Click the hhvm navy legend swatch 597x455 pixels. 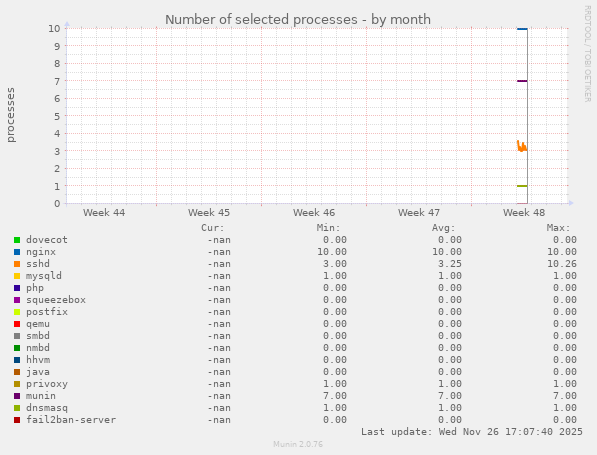point(17,360)
